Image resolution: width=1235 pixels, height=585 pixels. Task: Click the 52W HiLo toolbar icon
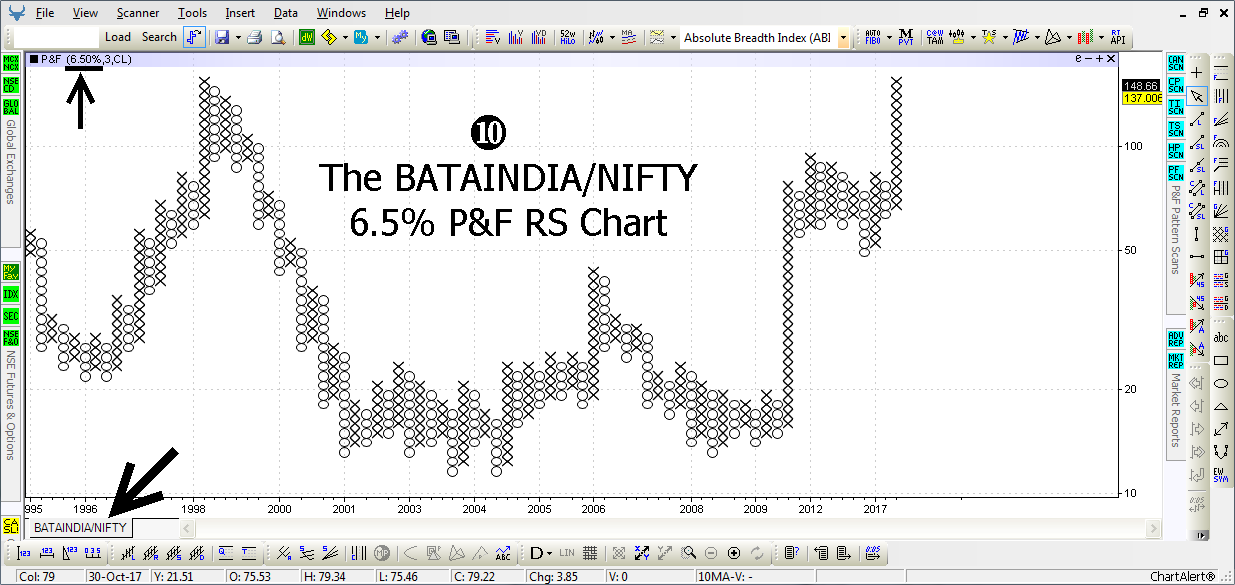(x=568, y=37)
